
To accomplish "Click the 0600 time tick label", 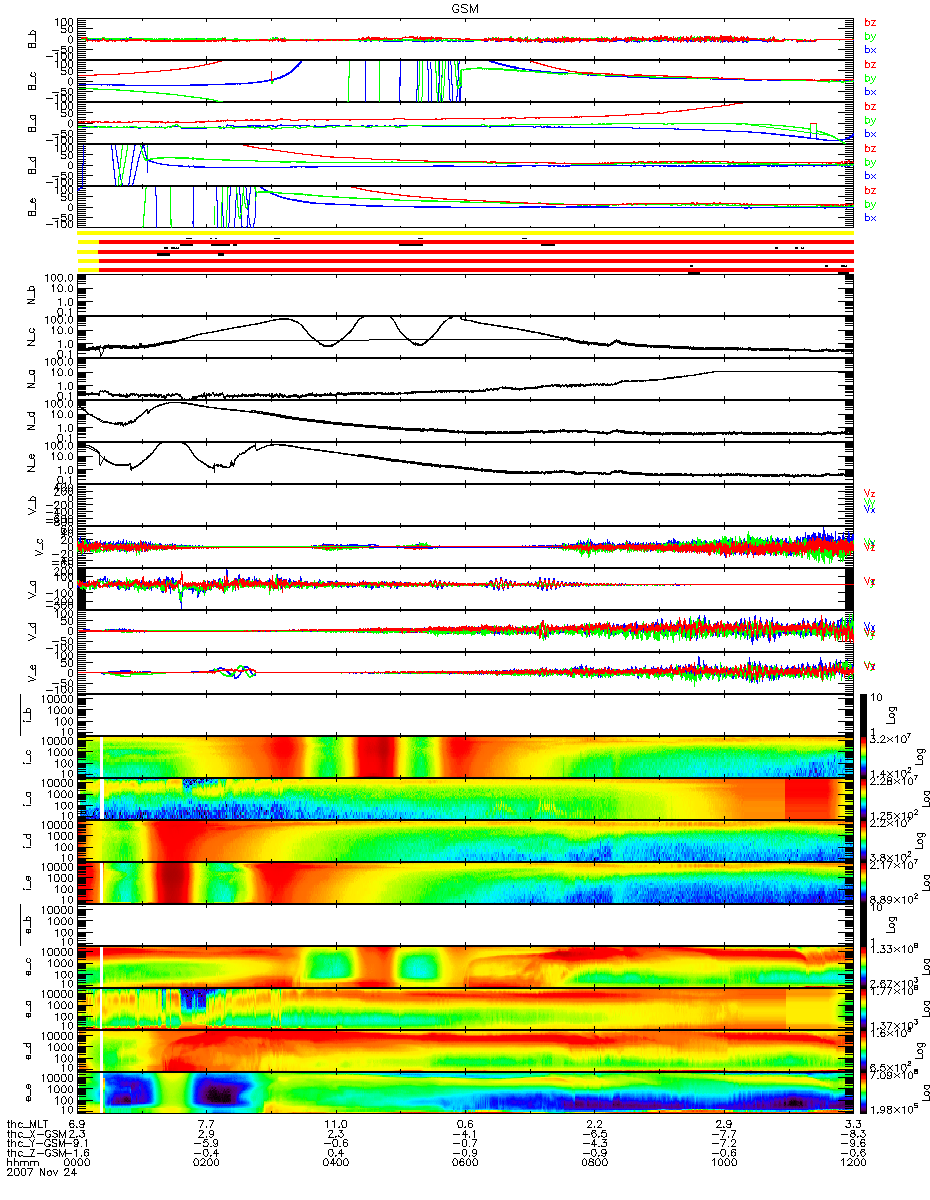I will pyautogui.click(x=465, y=1165).
